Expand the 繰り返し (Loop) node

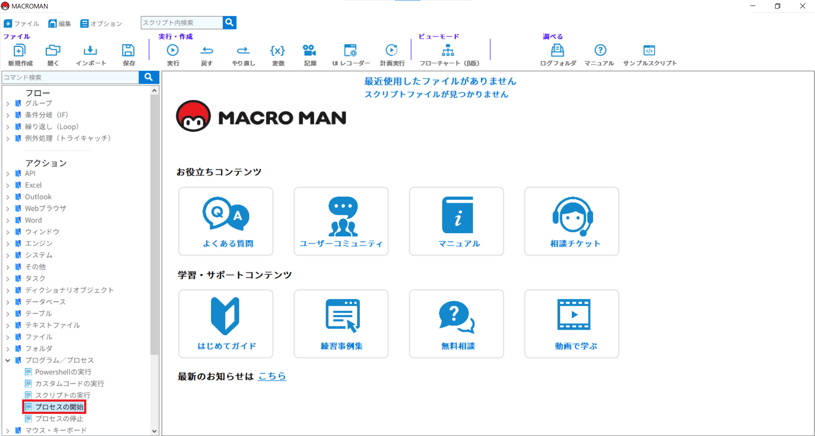pyautogui.click(x=8, y=127)
